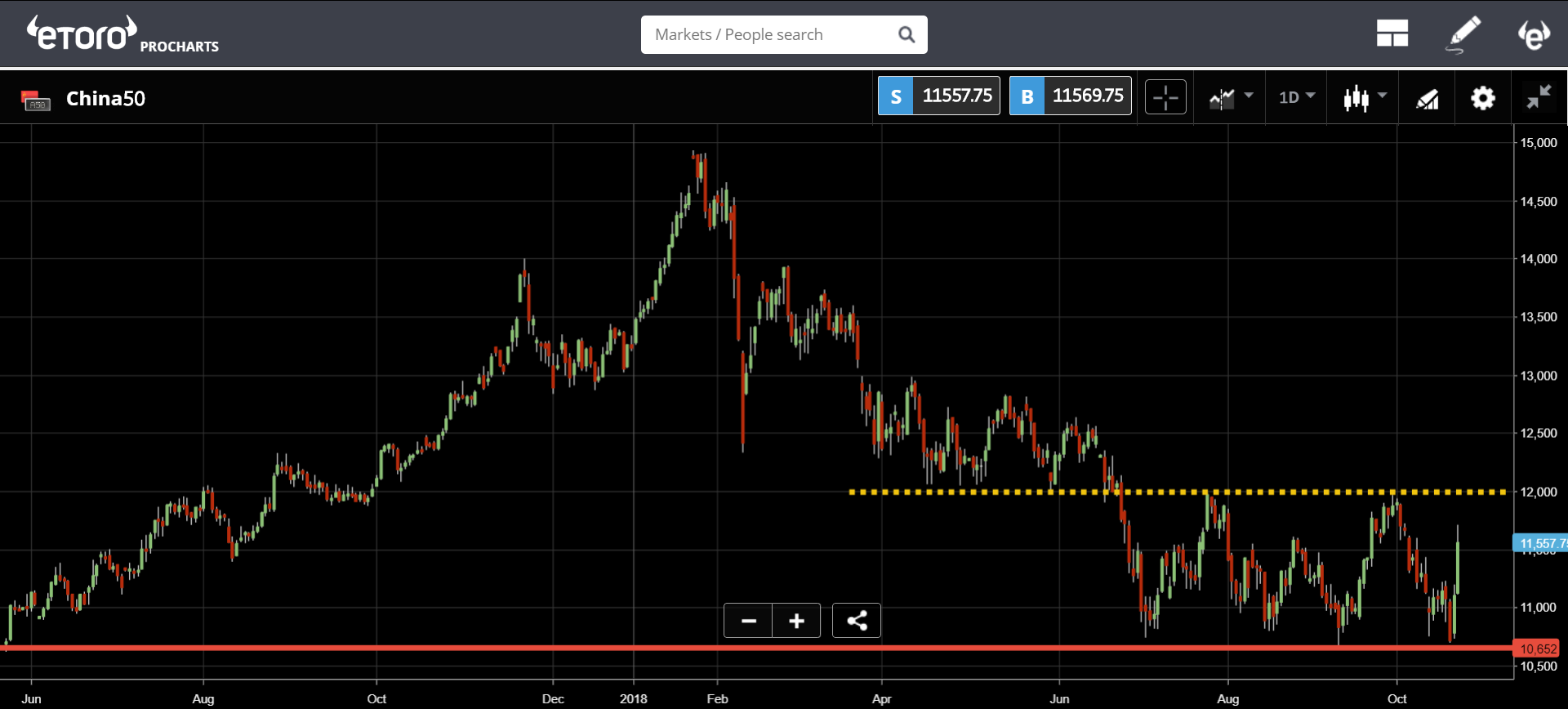Toggle the crosshair cursor button

click(x=1165, y=97)
